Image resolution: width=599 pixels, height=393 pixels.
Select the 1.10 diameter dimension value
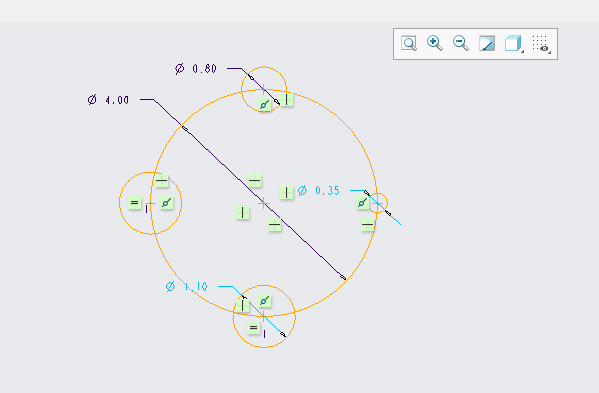point(196,286)
